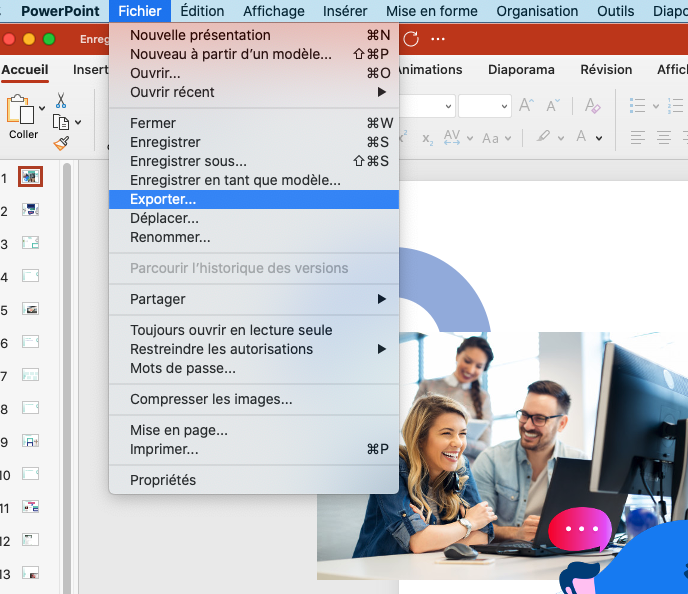Expand Ouvrir récent submenu

pos(254,92)
